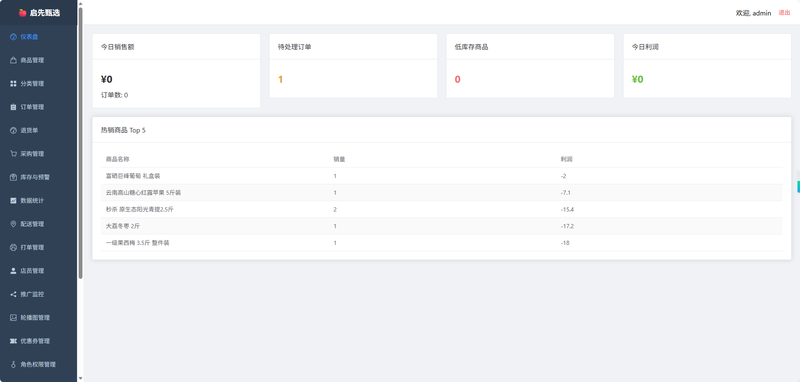800x382 pixels.
Task: Click the 优惠券管理 ticket icon
Action: [x=13, y=341]
